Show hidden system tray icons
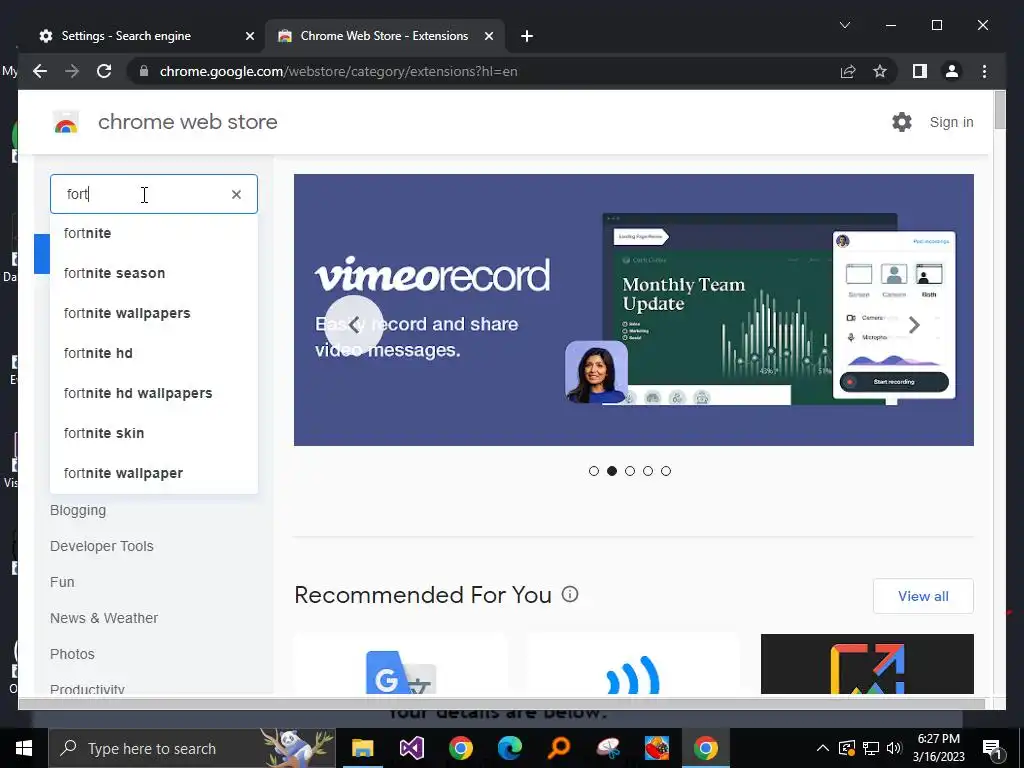The image size is (1024, 768). click(822, 748)
